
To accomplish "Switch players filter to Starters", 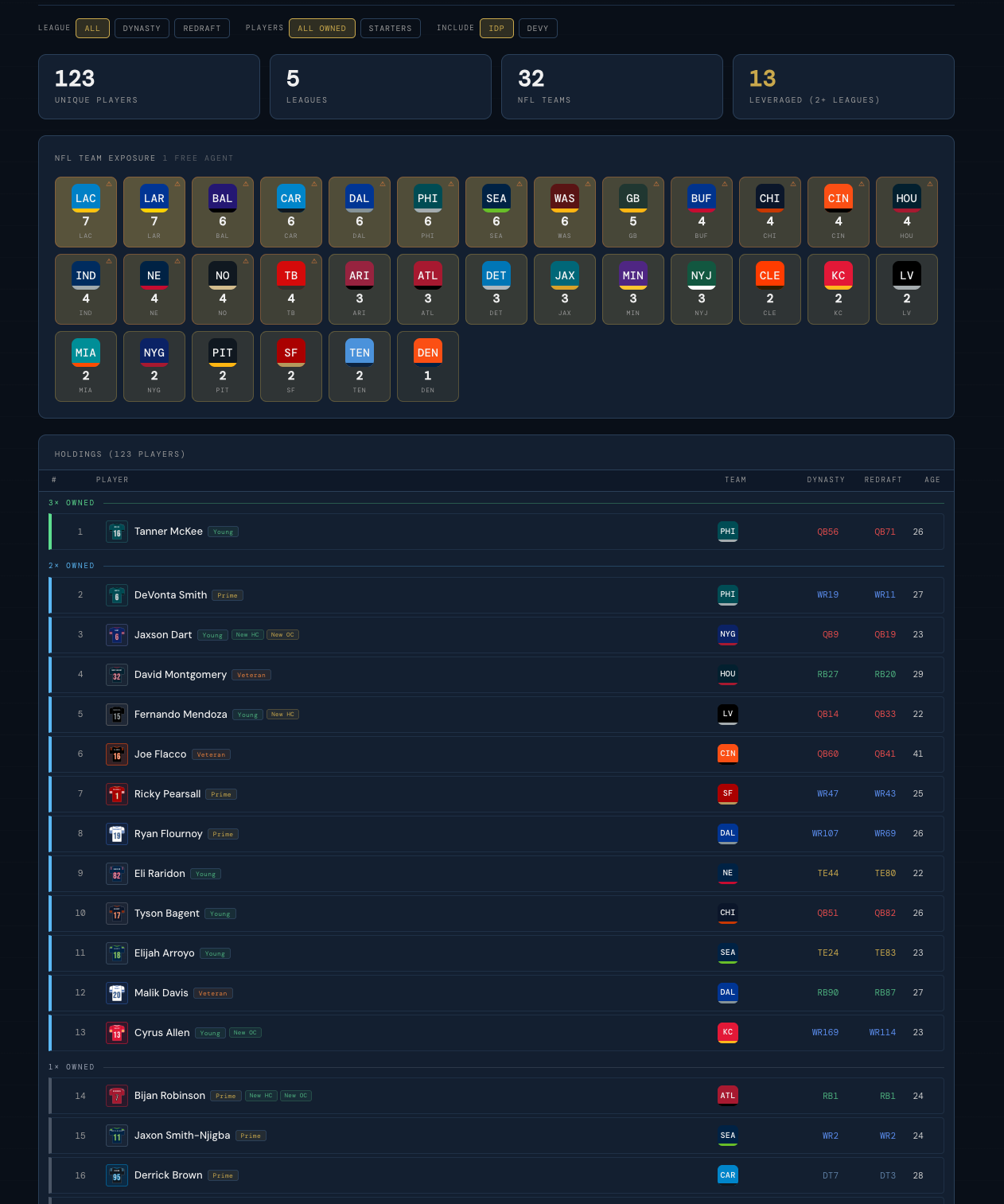I will click(391, 29).
